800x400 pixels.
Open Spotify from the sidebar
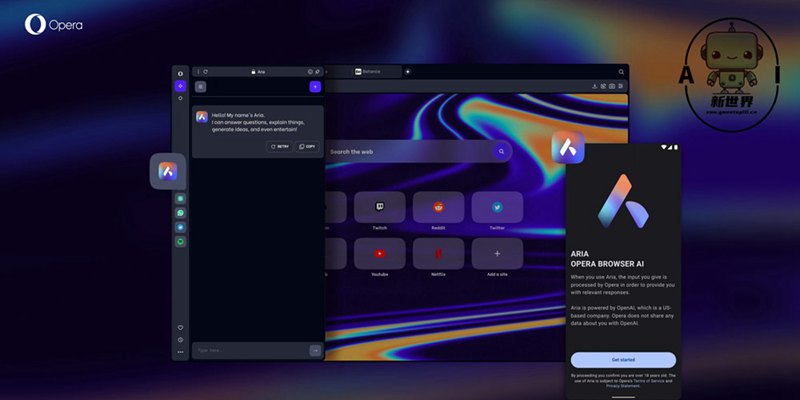(181, 241)
